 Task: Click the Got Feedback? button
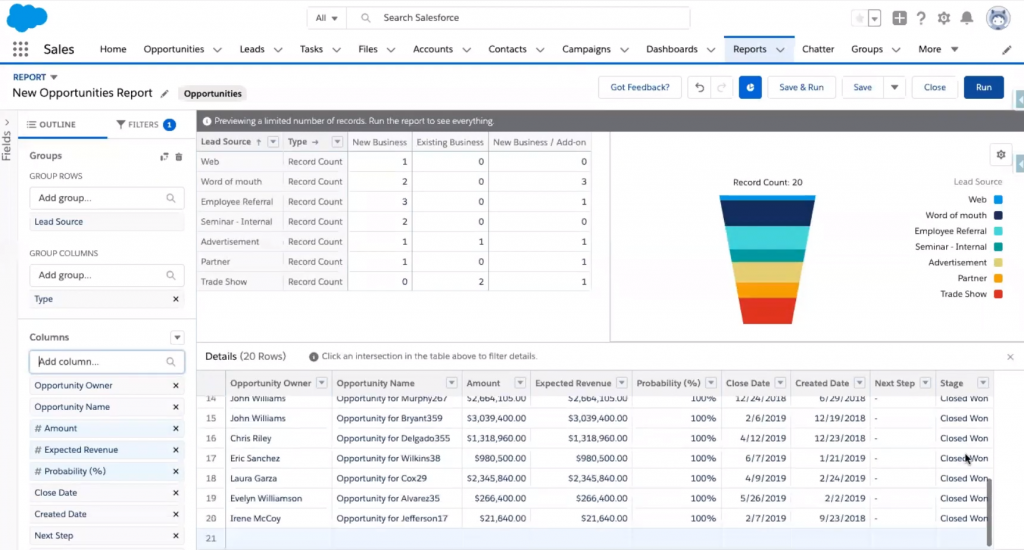click(639, 87)
